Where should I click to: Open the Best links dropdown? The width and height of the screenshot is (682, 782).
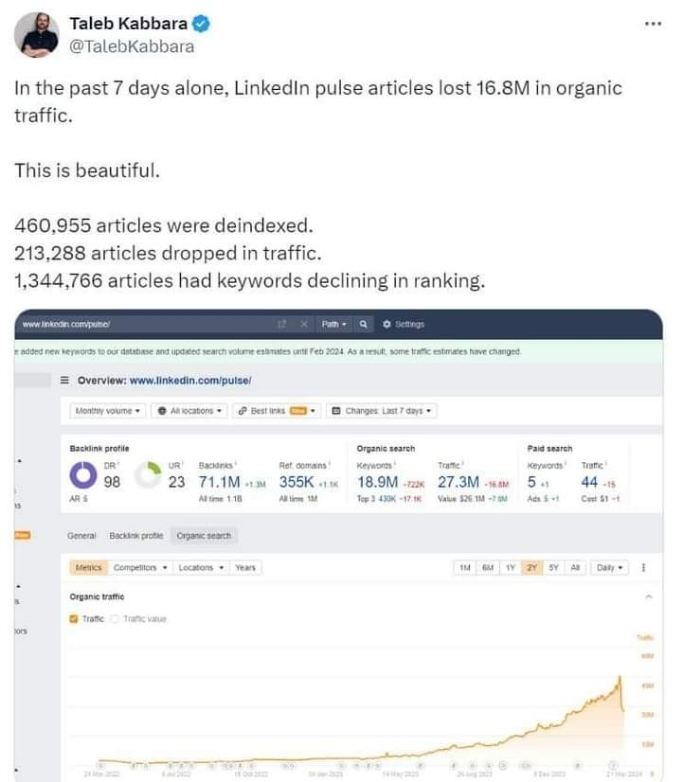point(276,411)
